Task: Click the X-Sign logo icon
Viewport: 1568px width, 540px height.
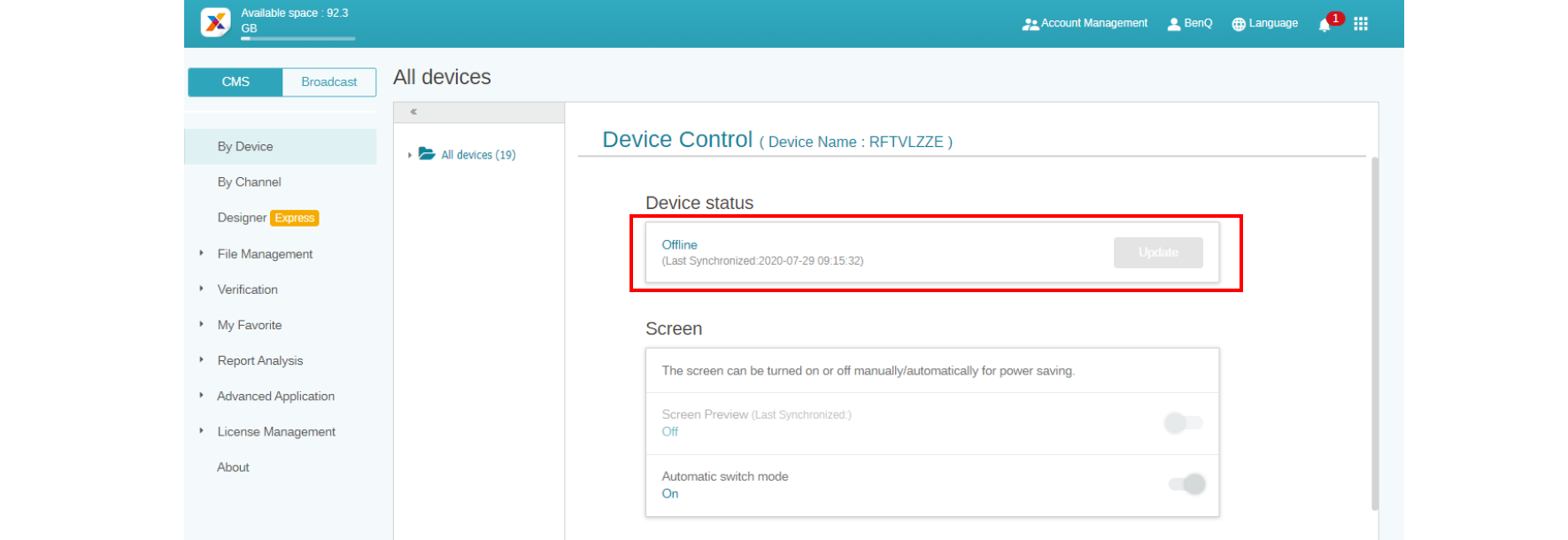Action: coord(215,22)
